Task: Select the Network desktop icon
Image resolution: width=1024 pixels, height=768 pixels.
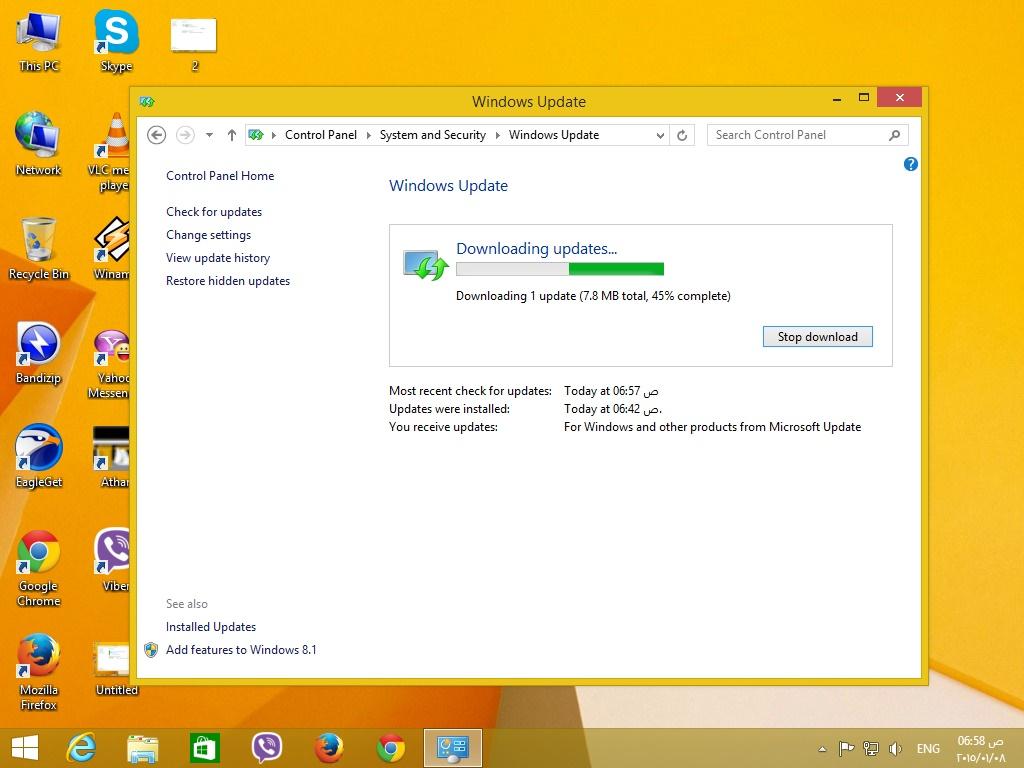Action: coord(39,144)
